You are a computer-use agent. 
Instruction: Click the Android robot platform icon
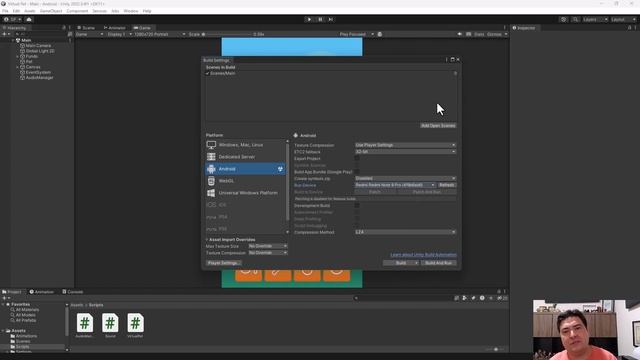(211, 169)
